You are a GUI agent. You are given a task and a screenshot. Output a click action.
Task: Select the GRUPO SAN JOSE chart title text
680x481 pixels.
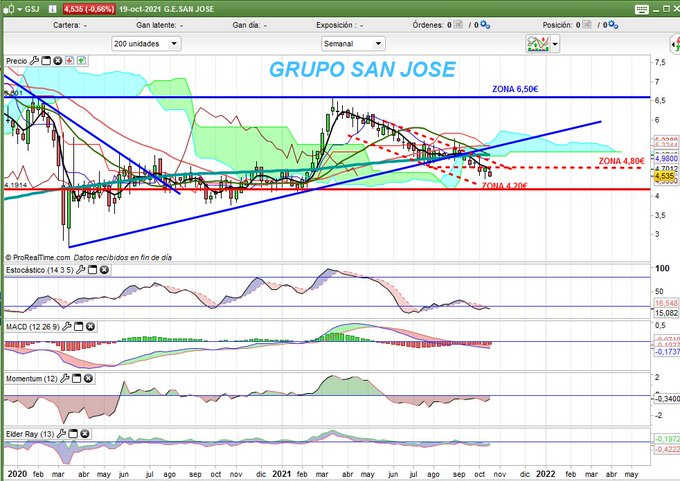click(x=362, y=69)
